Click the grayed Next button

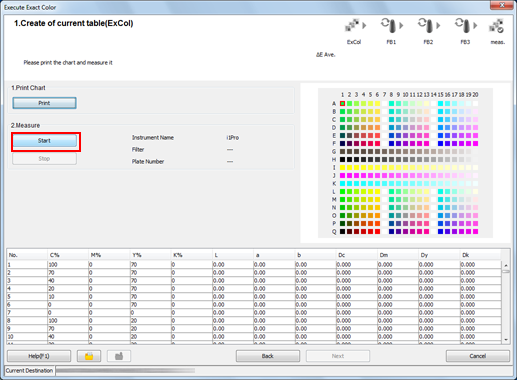(338, 356)
